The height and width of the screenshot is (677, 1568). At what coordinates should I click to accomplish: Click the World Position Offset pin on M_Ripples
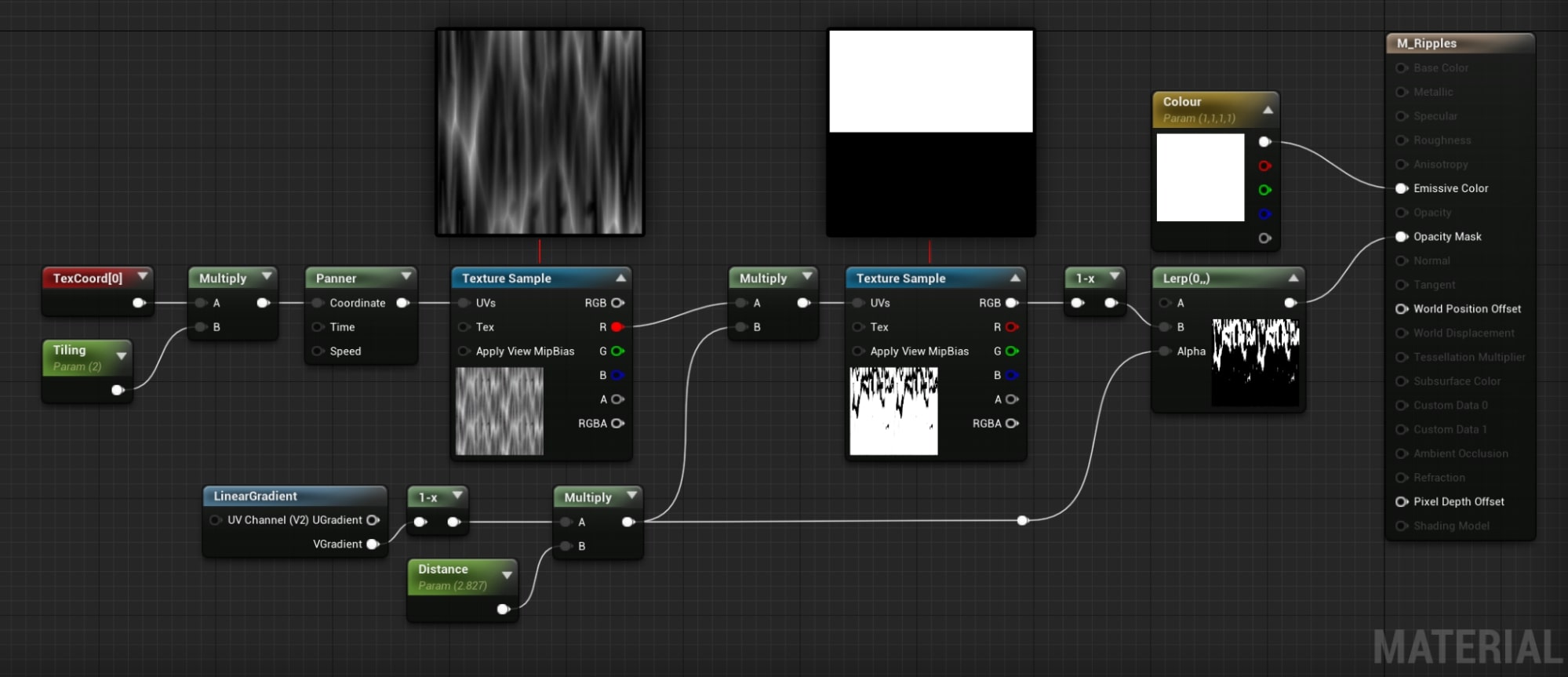pyautogui.click(x=1402, y=309)
